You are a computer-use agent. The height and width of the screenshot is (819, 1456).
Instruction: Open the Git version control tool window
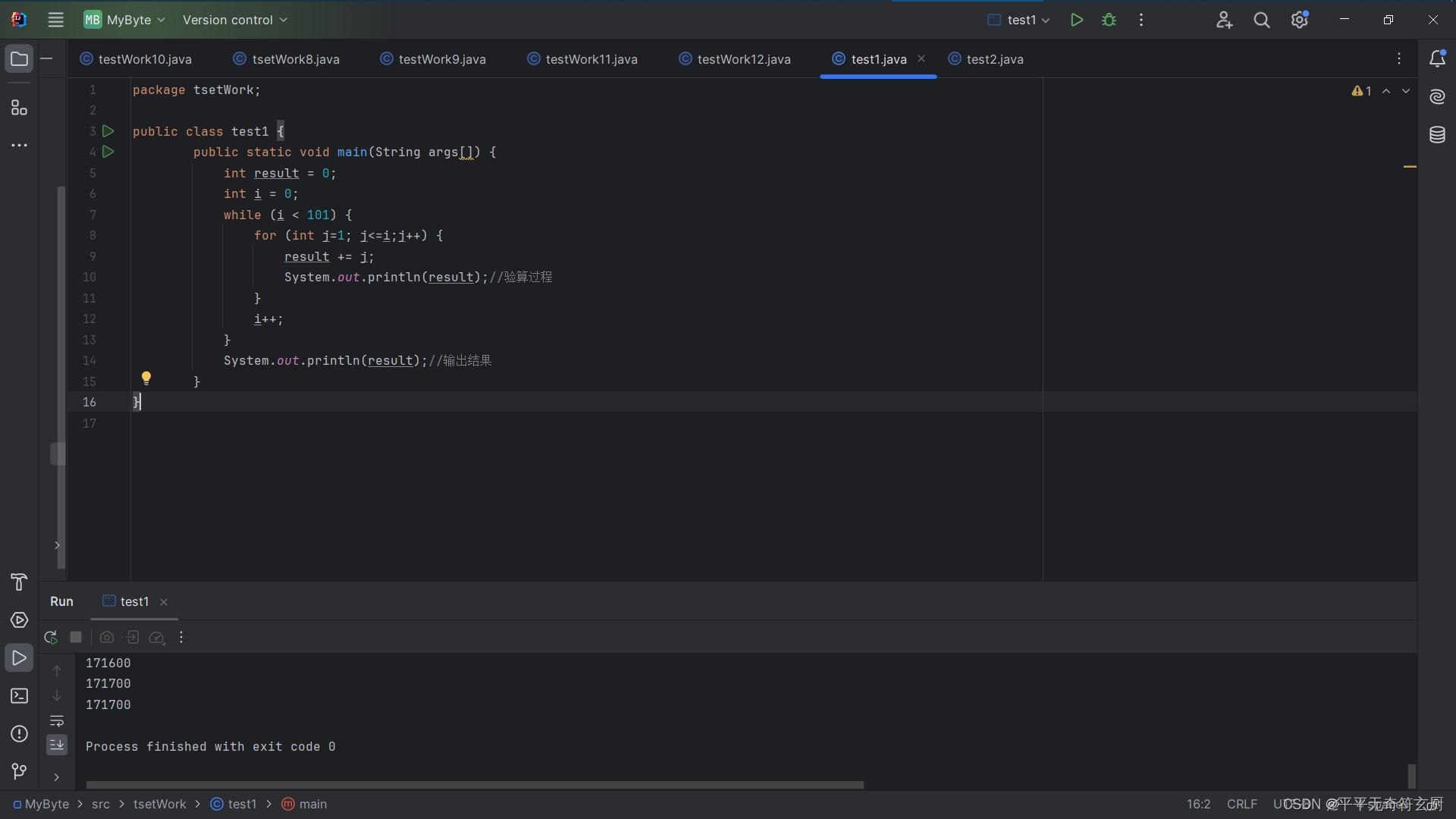pos(19,771)
